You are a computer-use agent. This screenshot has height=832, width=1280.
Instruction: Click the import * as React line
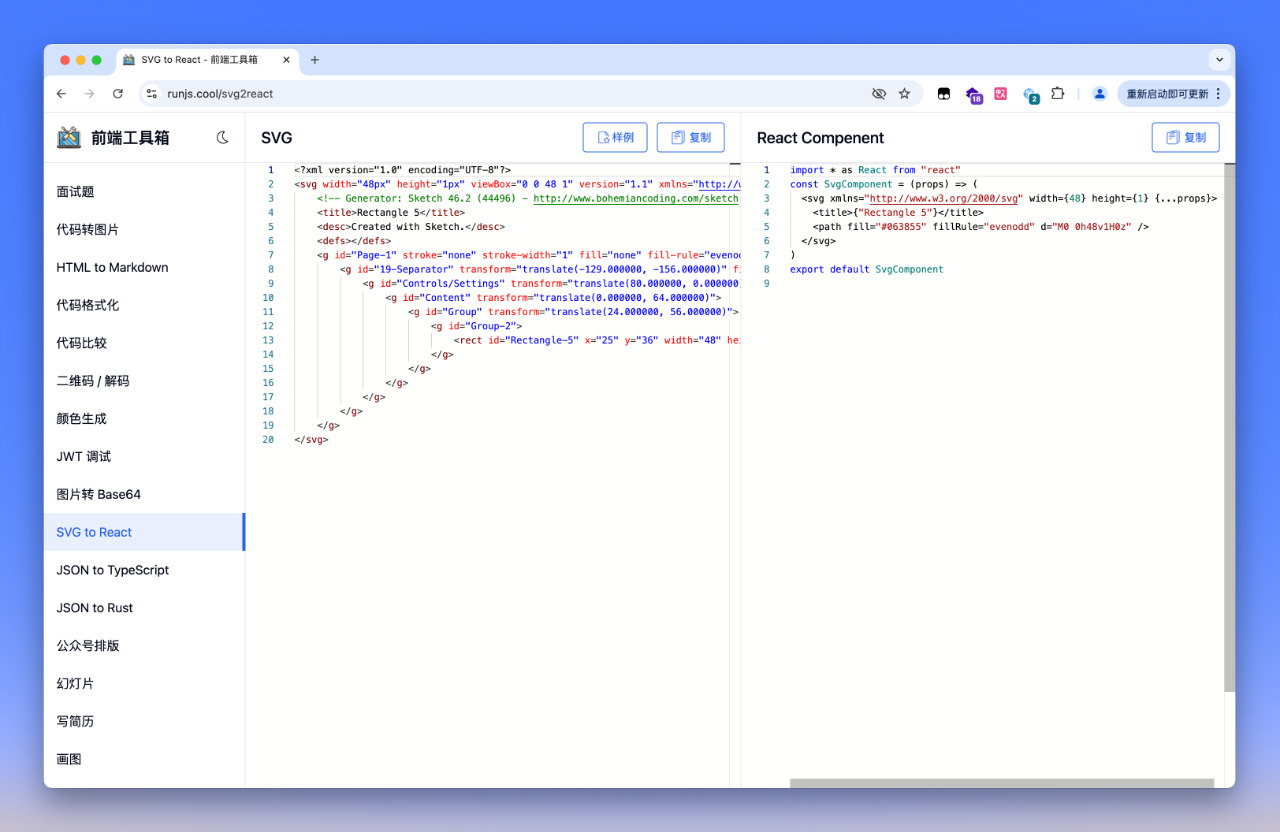pos(875,170)
